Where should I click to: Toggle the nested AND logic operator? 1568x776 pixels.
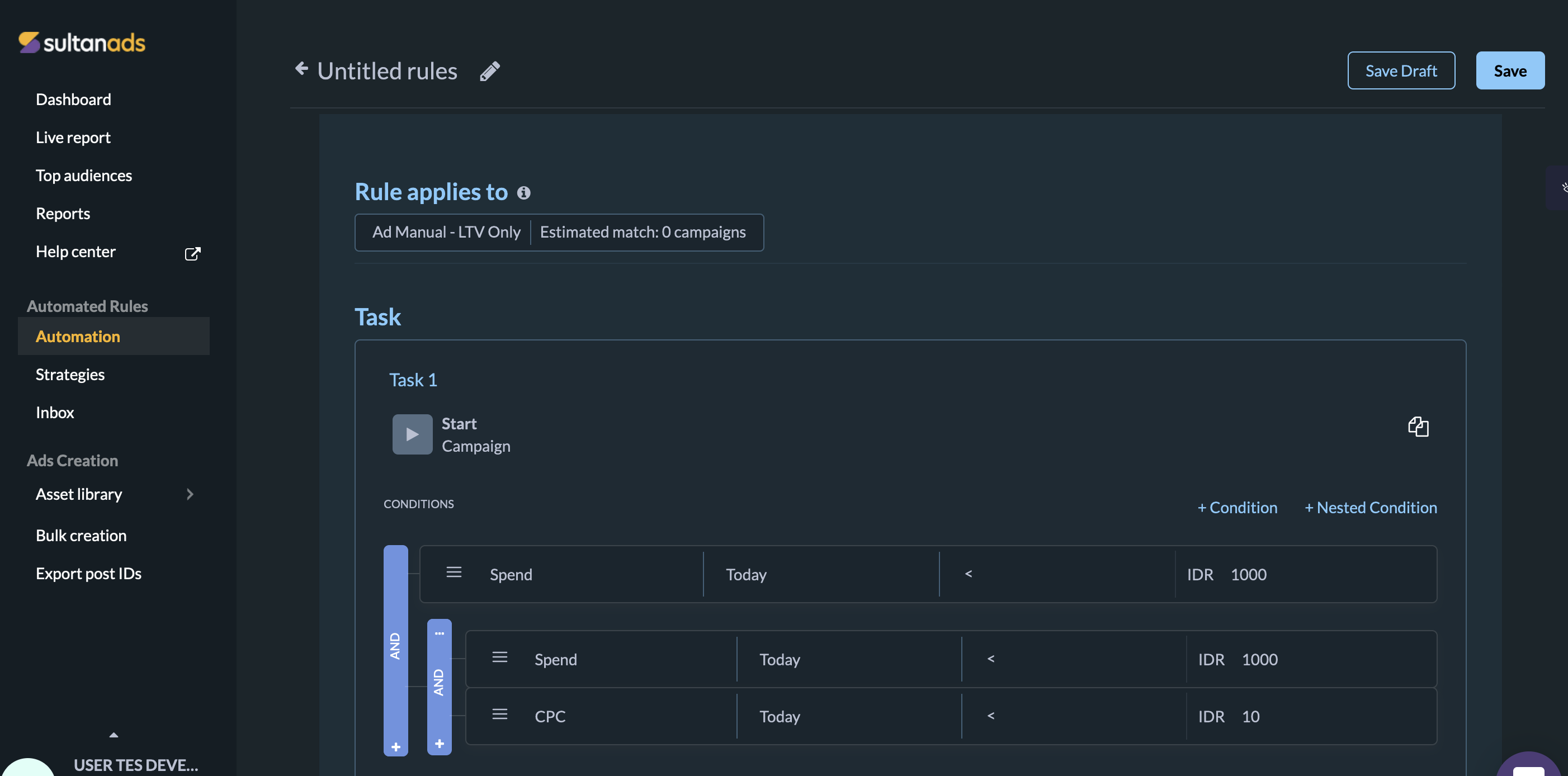coord(440,683)
